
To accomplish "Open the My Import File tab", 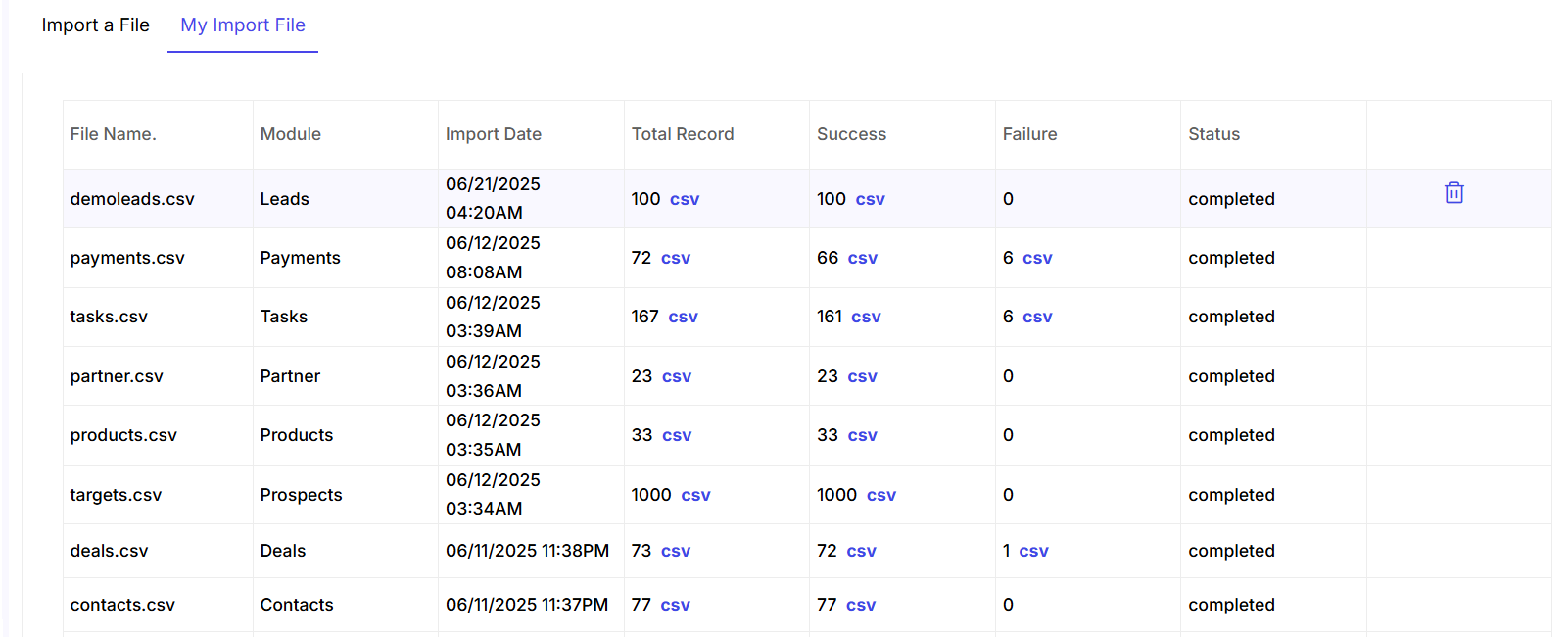I will [243, 25].
